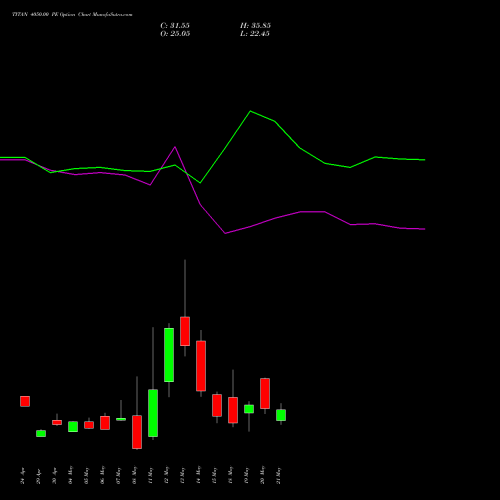
Task: Click the 18 May date label
Action: coord(230,475)
